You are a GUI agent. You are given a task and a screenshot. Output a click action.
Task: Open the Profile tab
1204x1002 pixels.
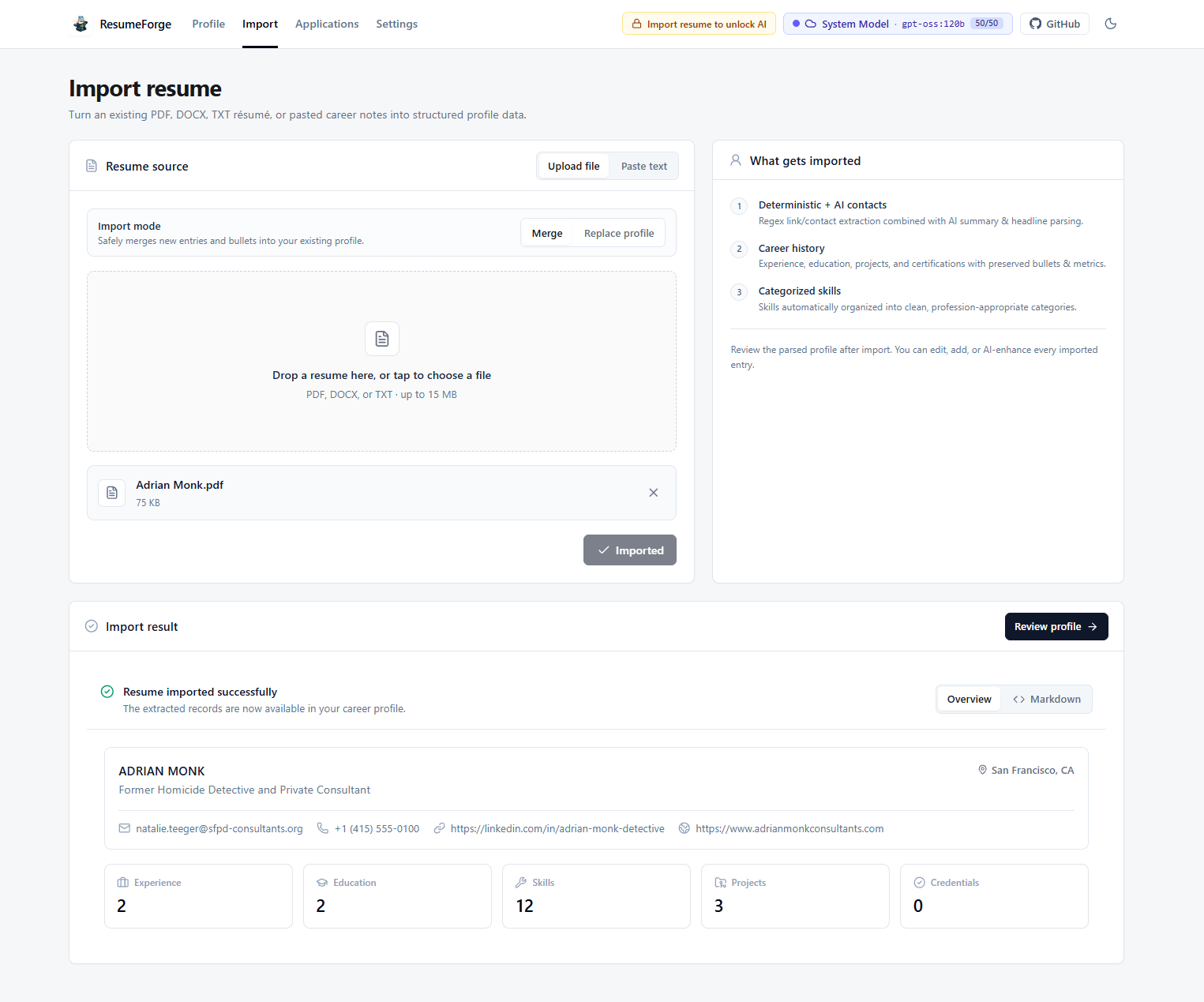click(x=208, y=24)
